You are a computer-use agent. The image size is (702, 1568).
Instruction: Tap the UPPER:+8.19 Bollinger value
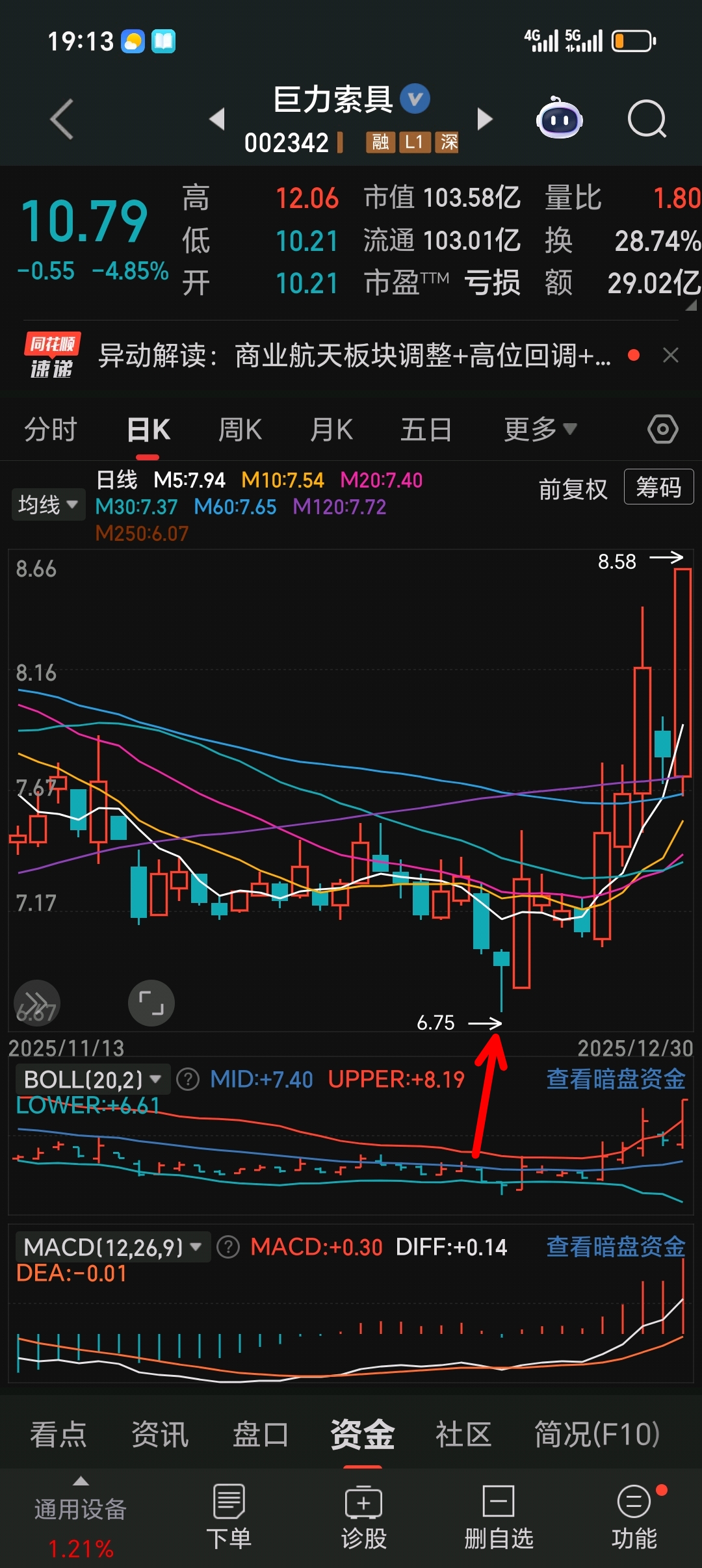tap(396, 1079)
